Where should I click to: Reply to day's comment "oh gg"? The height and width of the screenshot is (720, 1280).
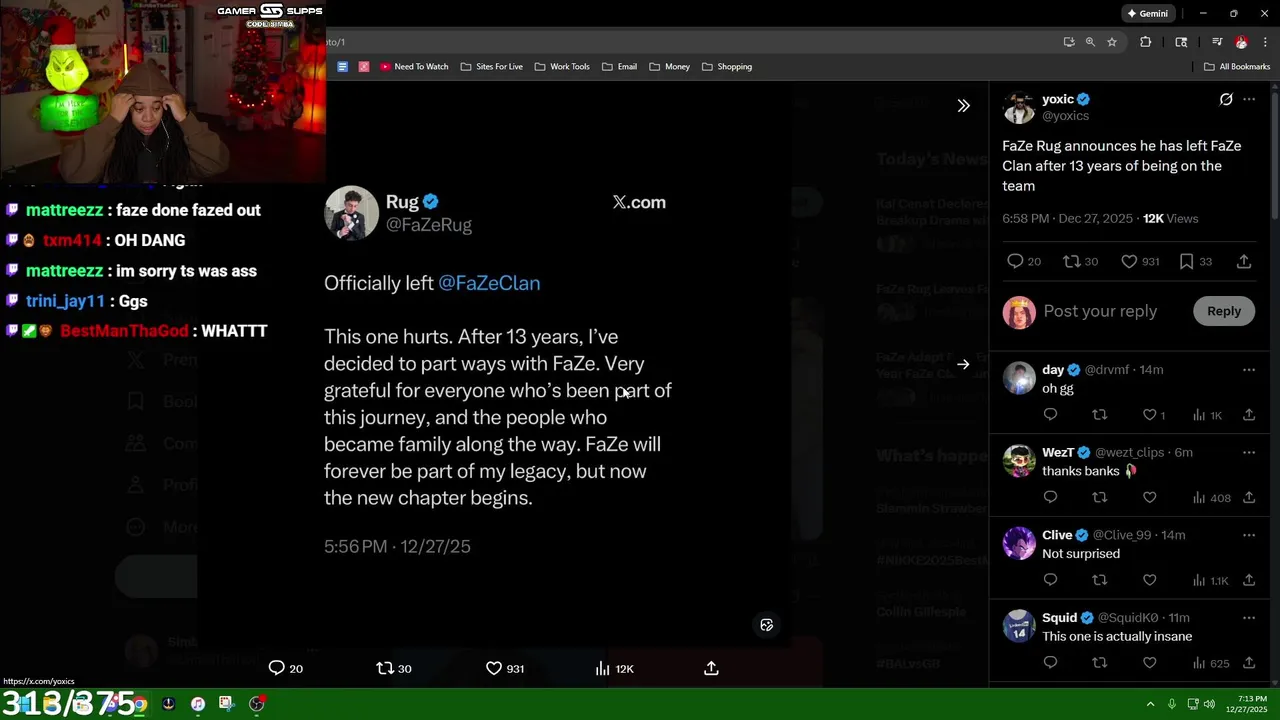click(1050, 415)
